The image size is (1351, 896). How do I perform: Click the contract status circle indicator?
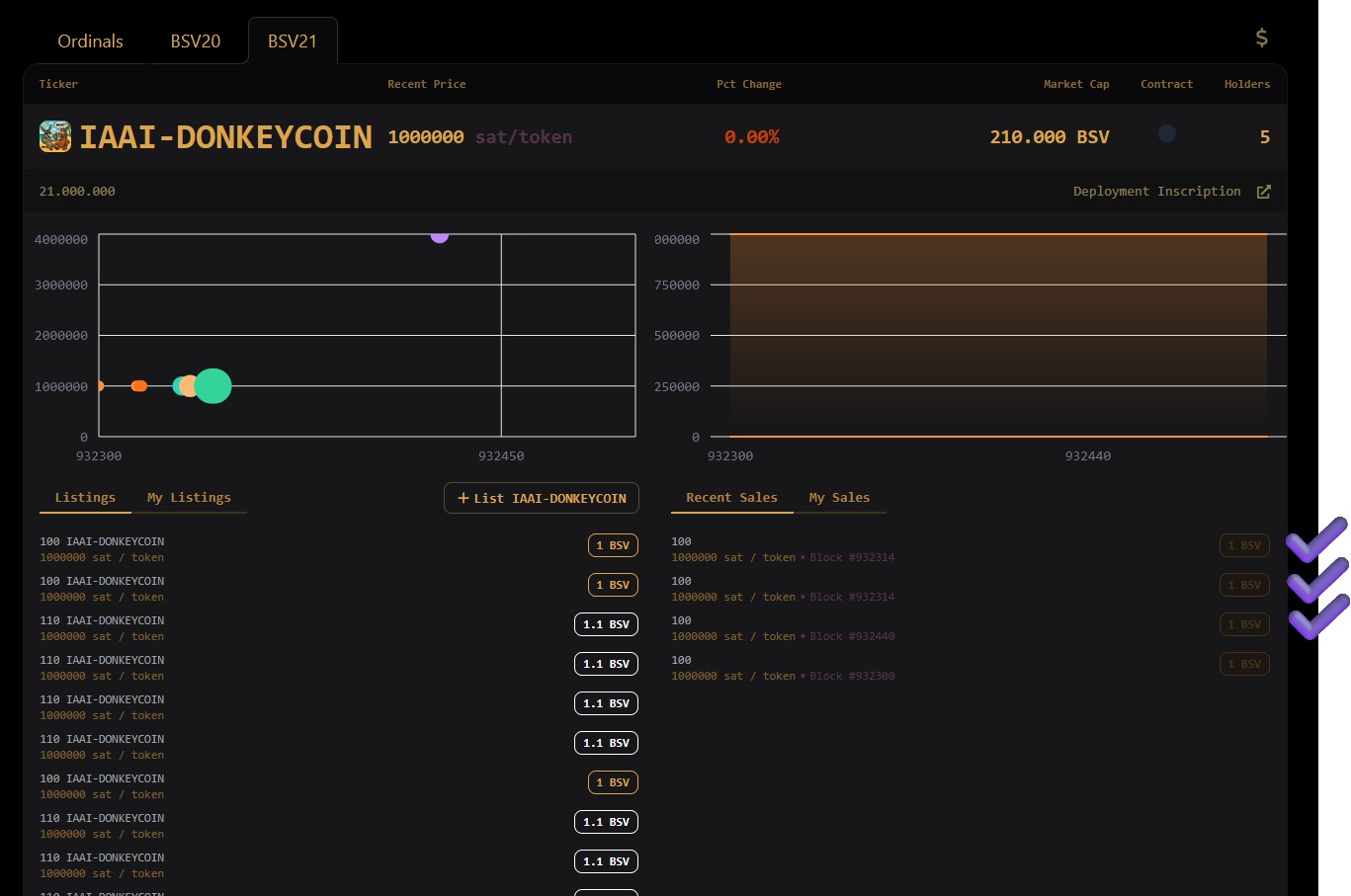coord(1167,133)
